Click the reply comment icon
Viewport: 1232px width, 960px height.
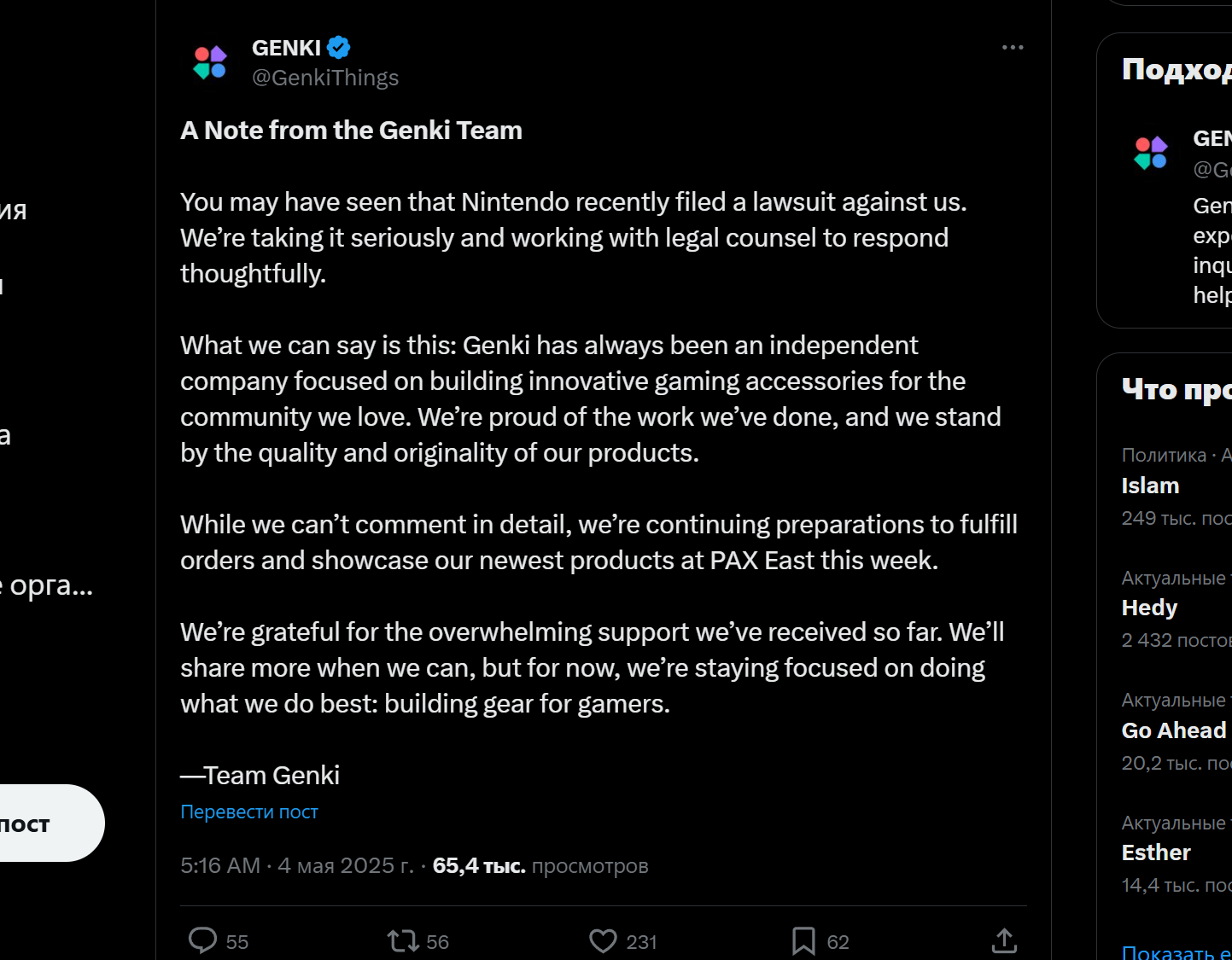click(203, 940)
